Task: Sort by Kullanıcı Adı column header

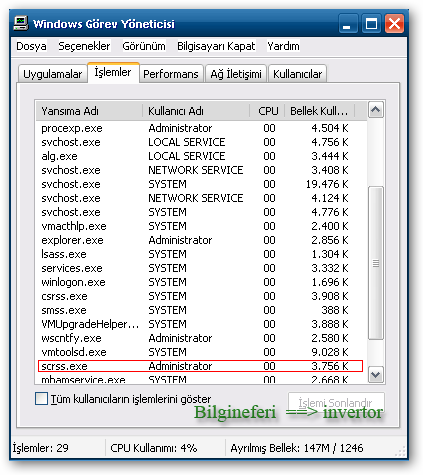Action: pos(196,111)
